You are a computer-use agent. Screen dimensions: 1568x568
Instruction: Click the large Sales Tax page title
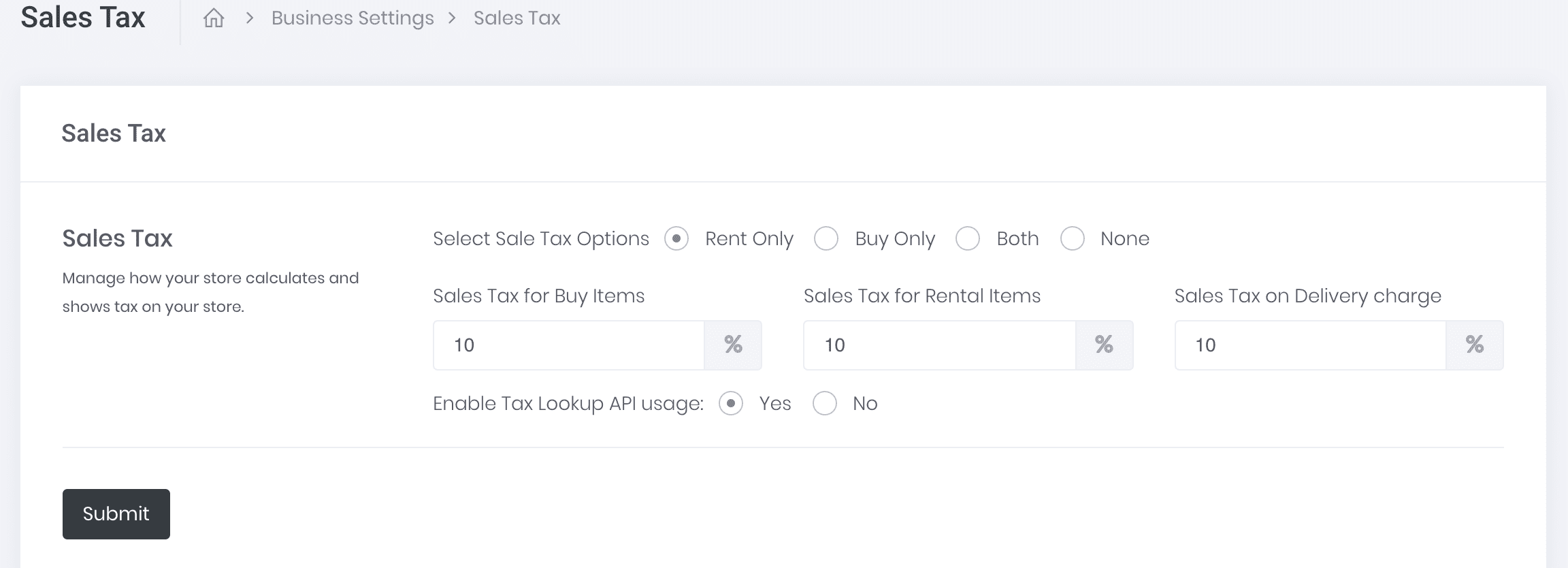pyautogui.click(x=83, y=17)
